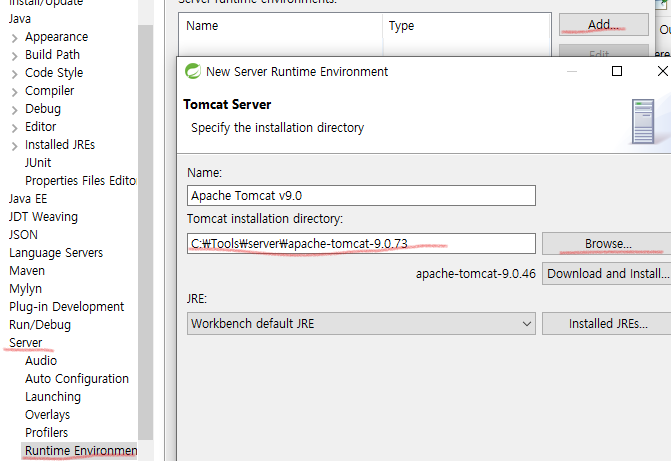The height and width of the screenshot is (462, 671).
Task: Open the Compiler preference page
Action: point(49,91)
